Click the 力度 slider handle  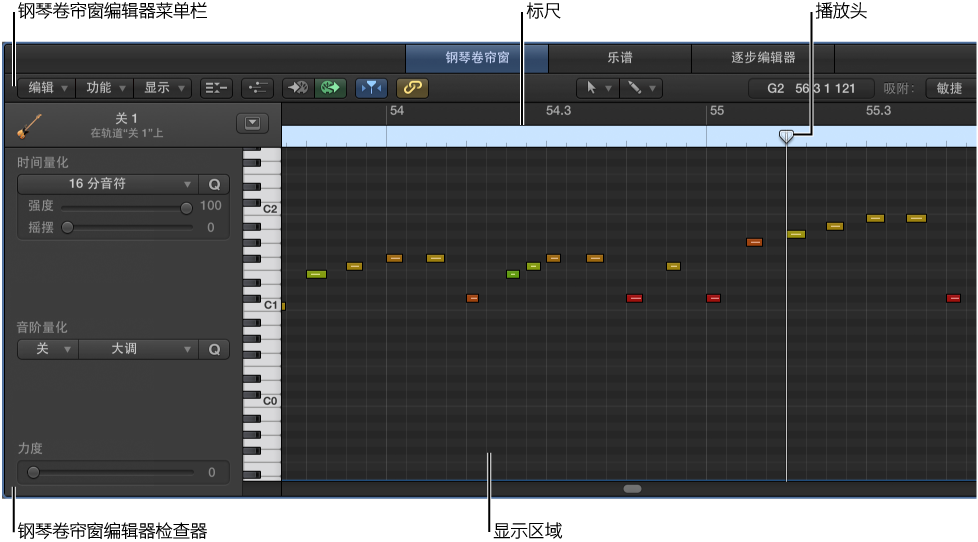click(34, 473)
